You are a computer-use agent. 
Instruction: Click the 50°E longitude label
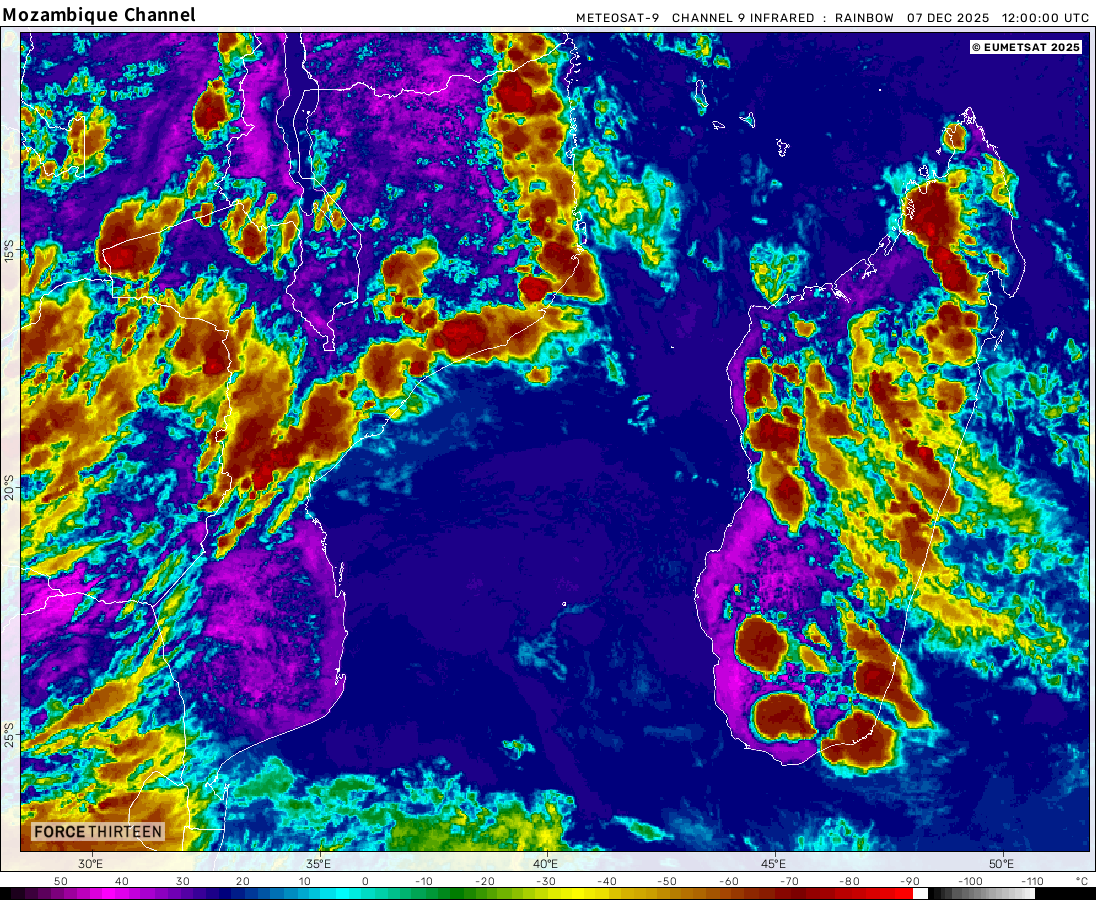point(1001,864)
